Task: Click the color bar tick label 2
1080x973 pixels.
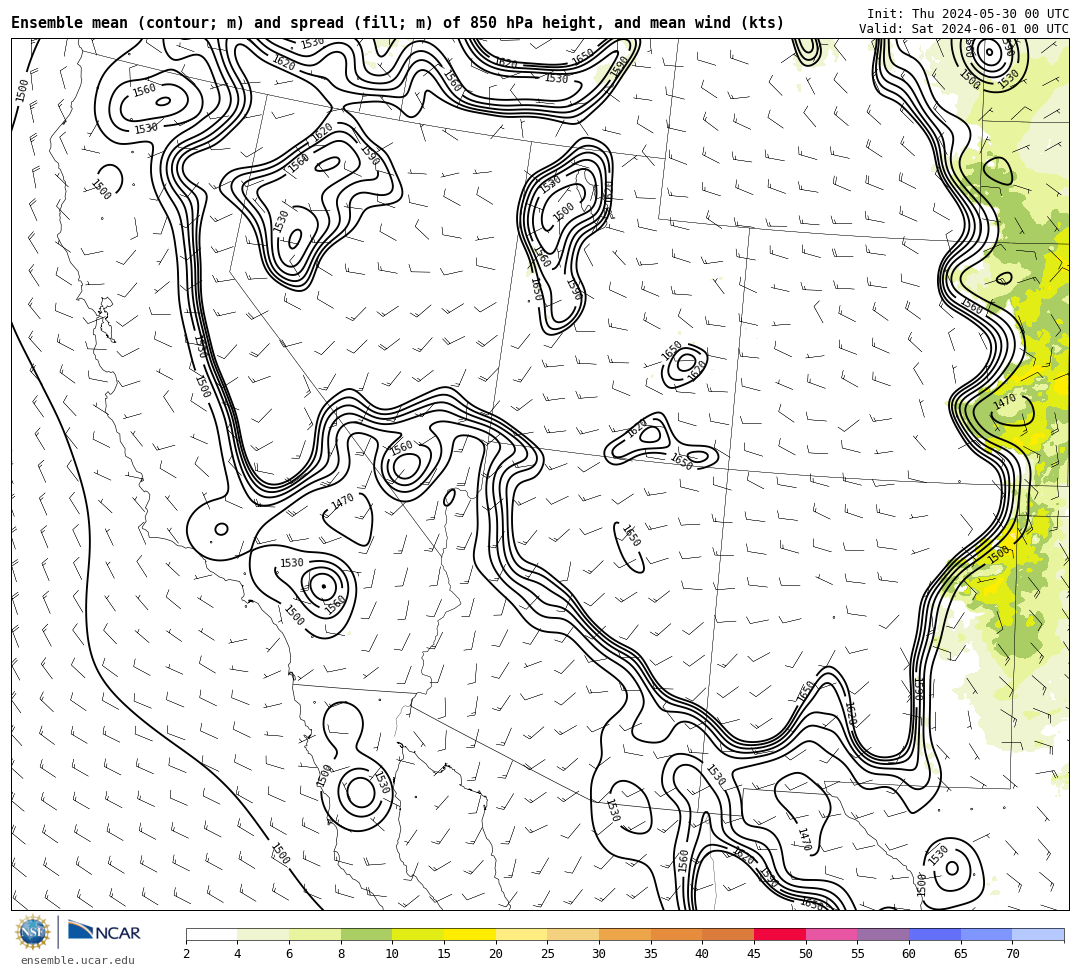Action: coord(186,954)
